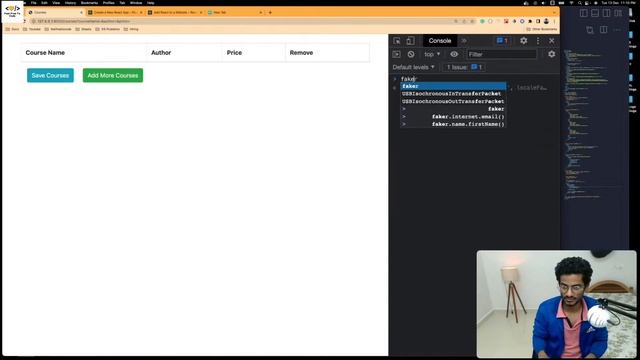This screenshot has width=640, height=360.
Task: Click the green extension icon in toolbar
Action: coord(482,21)
